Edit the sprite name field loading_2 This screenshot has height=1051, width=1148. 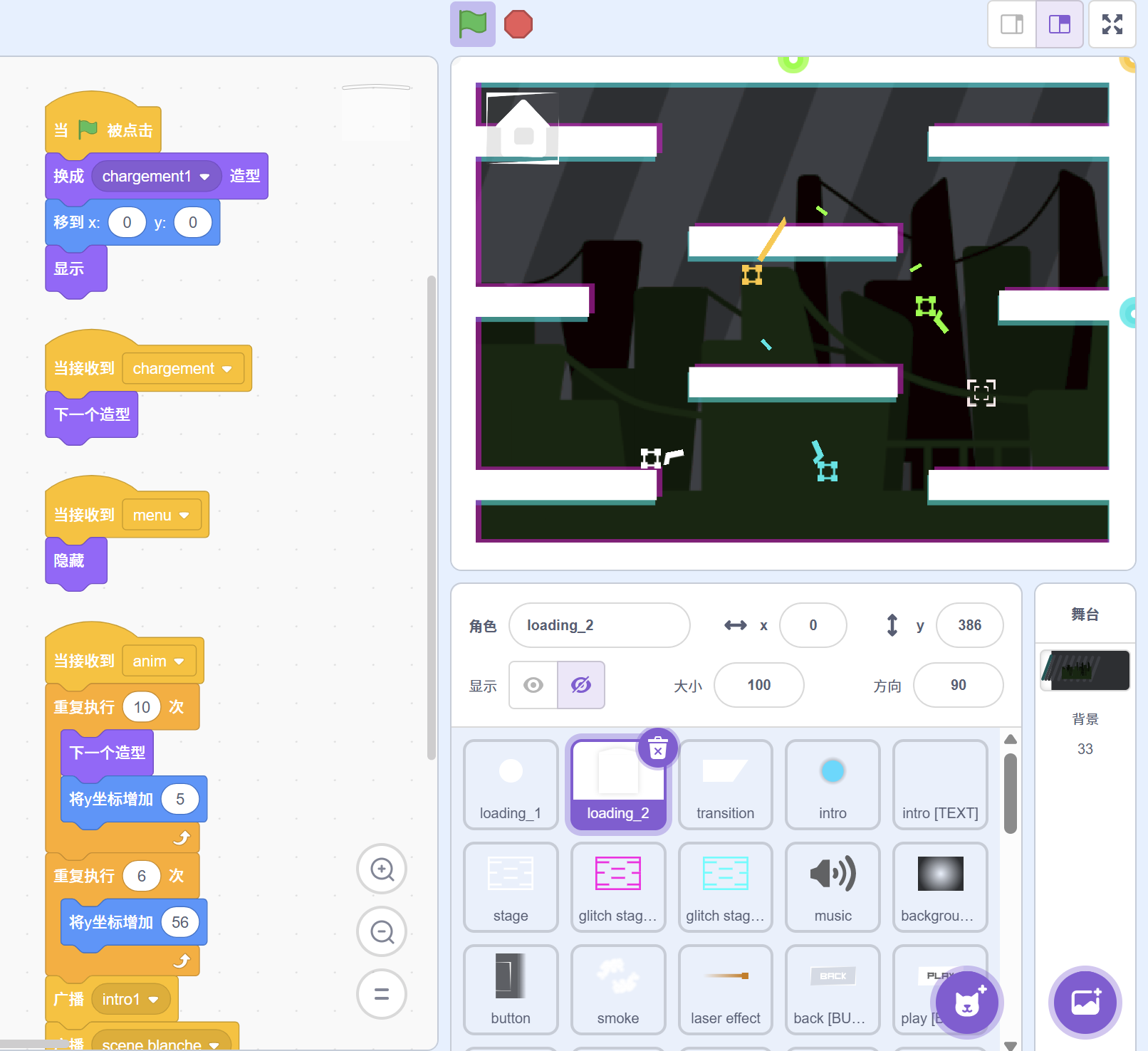point(599,625)
